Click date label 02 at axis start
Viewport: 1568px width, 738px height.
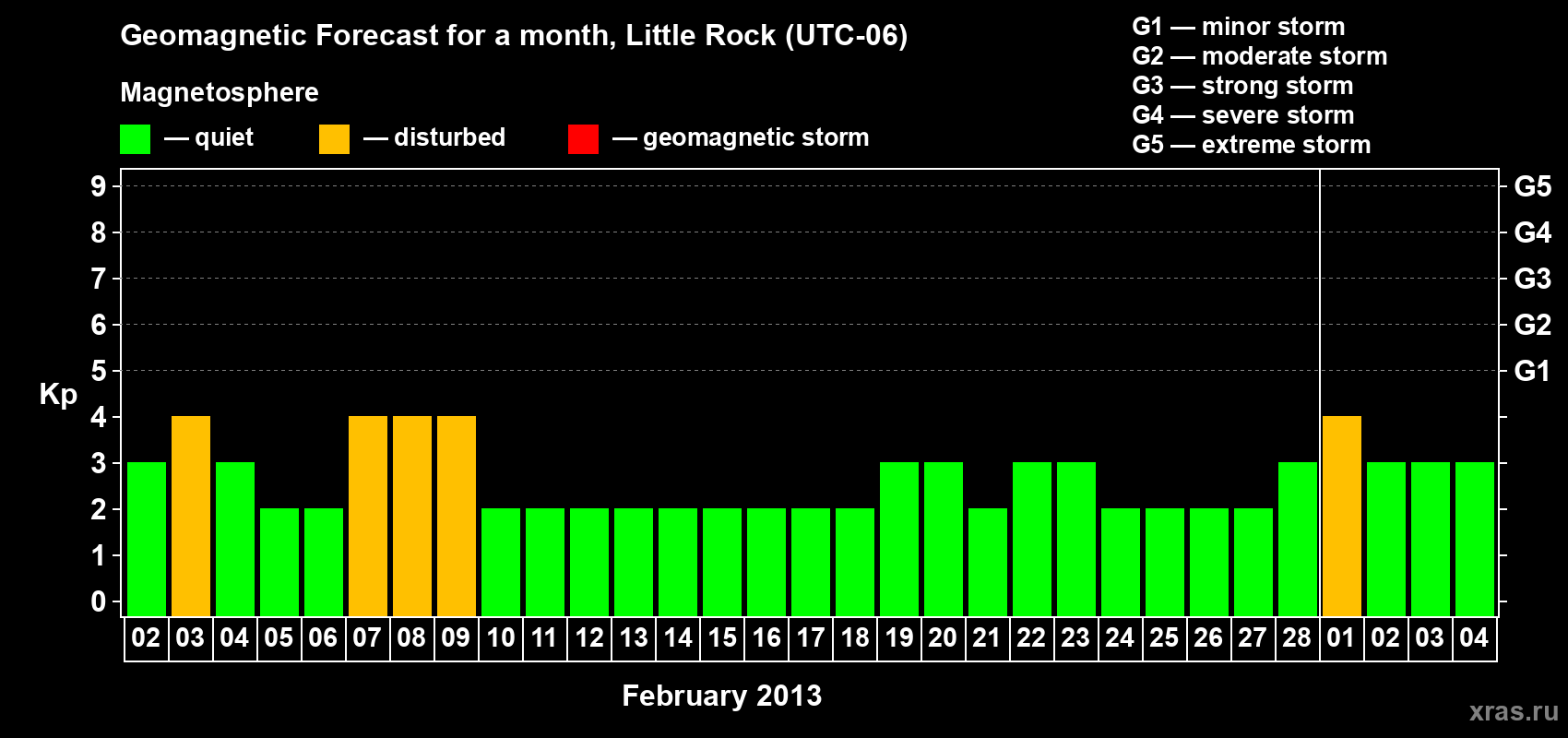[x=146, y=637]
